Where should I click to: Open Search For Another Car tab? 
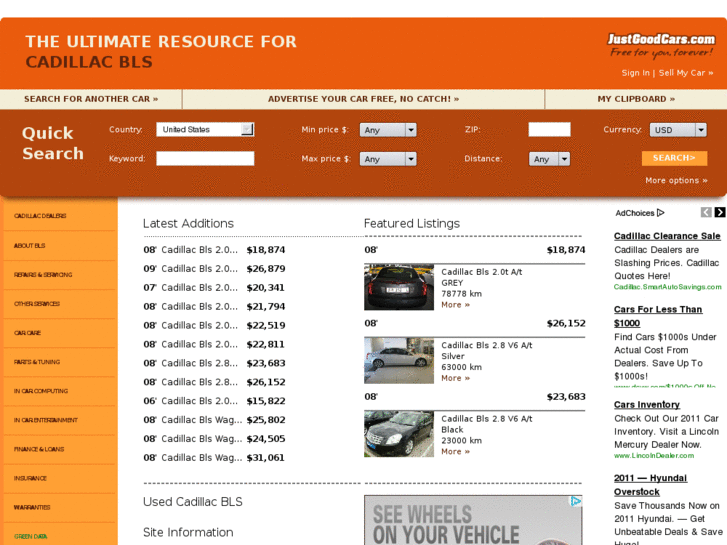pyautogui.click(x=91, y=99)
